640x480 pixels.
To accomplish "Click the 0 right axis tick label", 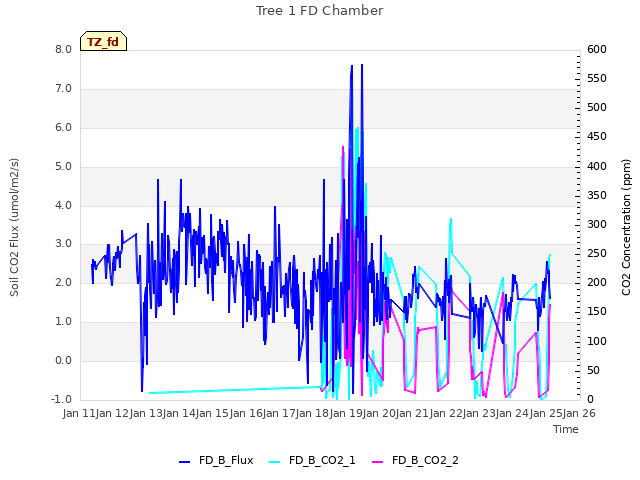I will pos(590,399).
